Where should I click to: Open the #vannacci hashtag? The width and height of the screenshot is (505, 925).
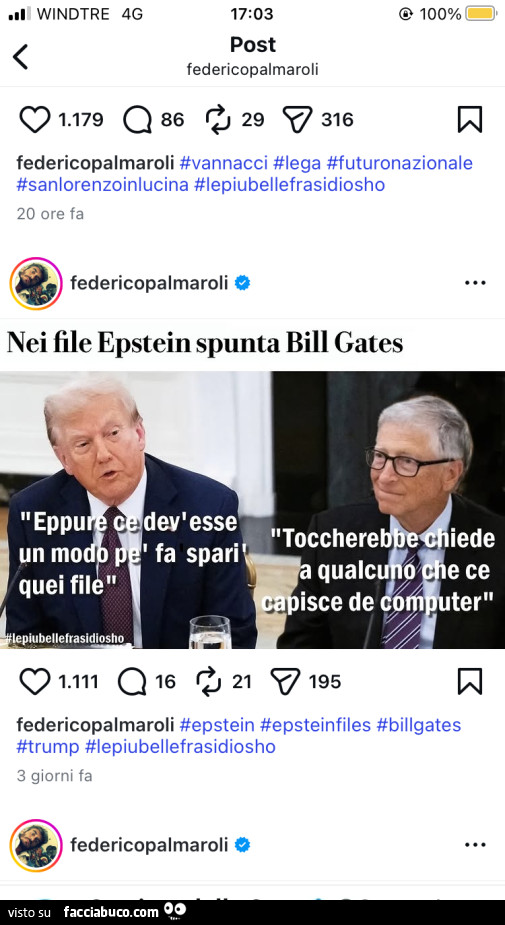click(x=224, y=162)
